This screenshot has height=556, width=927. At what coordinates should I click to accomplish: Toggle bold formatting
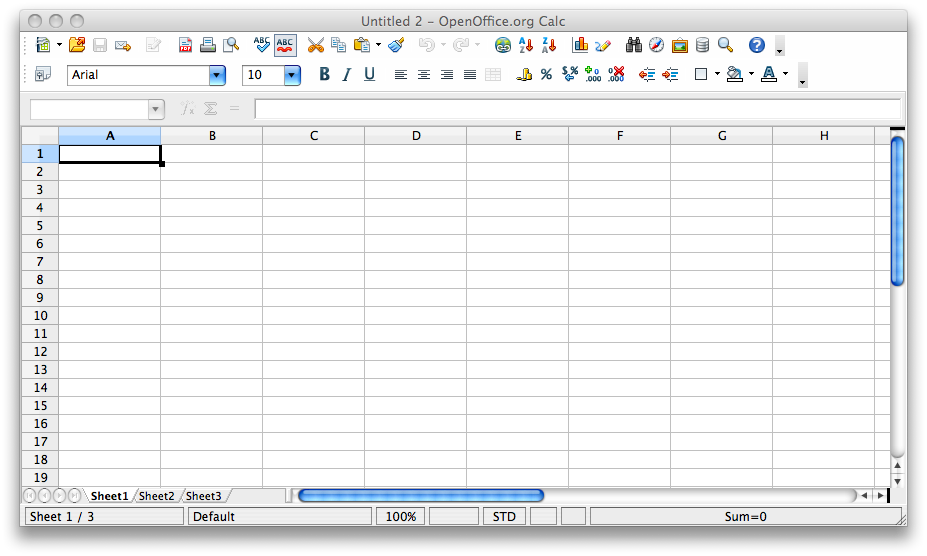[324, 74]
